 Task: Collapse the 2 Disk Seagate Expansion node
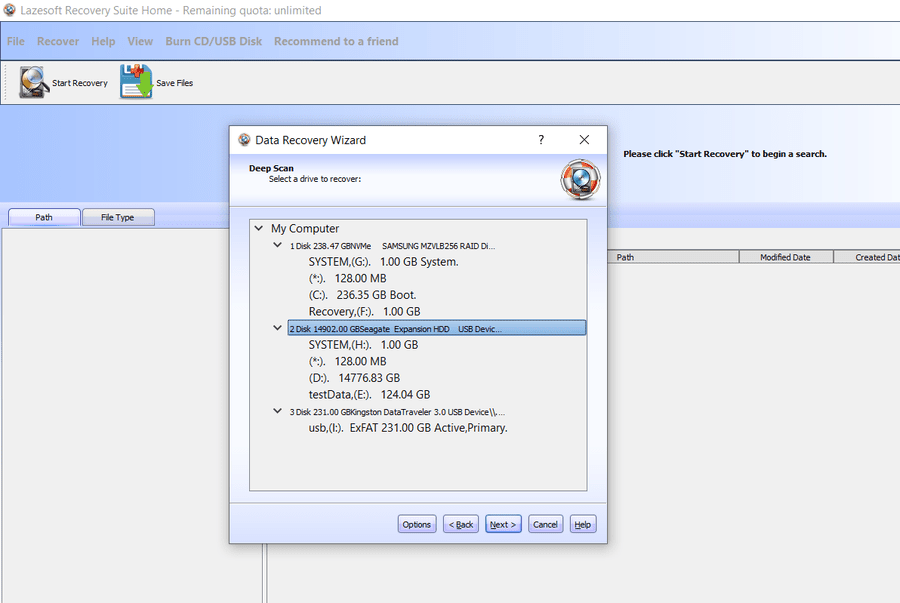(277, 328)
